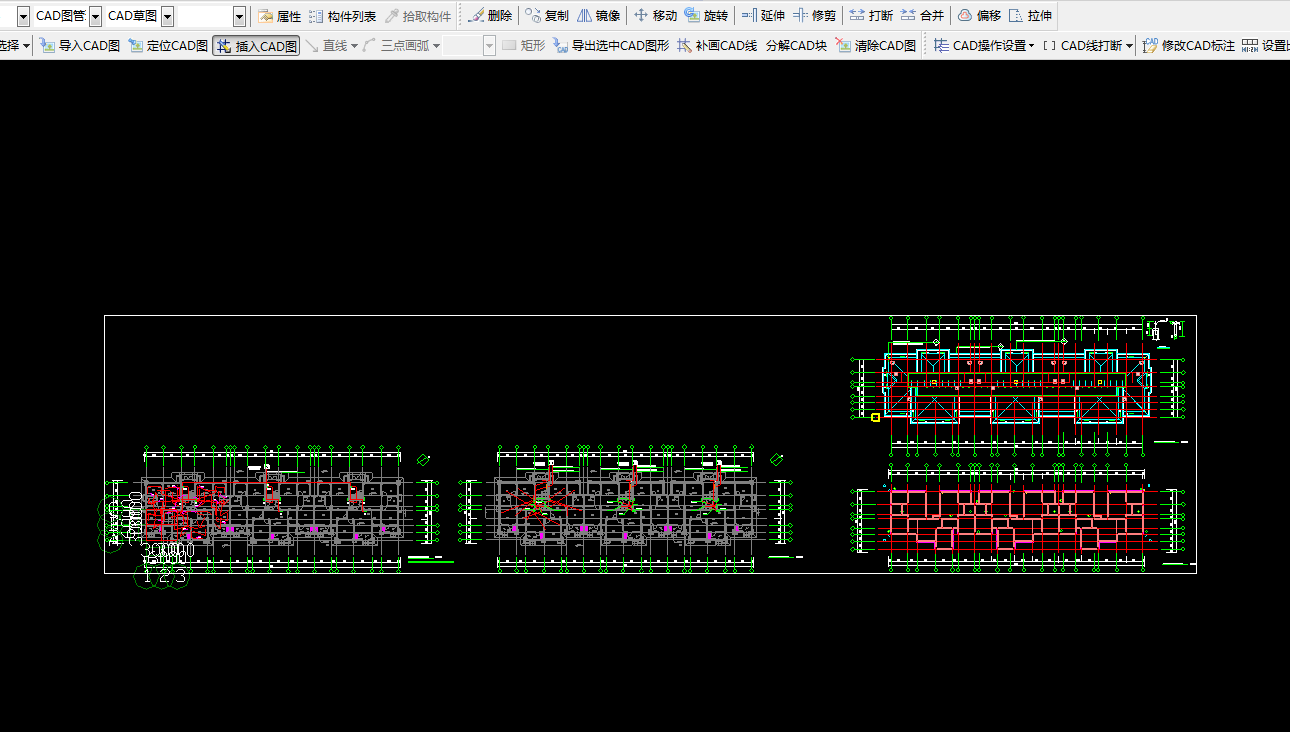Screen dimensions: 1290x732
Task: Select the 镜像 (Mirror) tool
Action: (598, 16)
